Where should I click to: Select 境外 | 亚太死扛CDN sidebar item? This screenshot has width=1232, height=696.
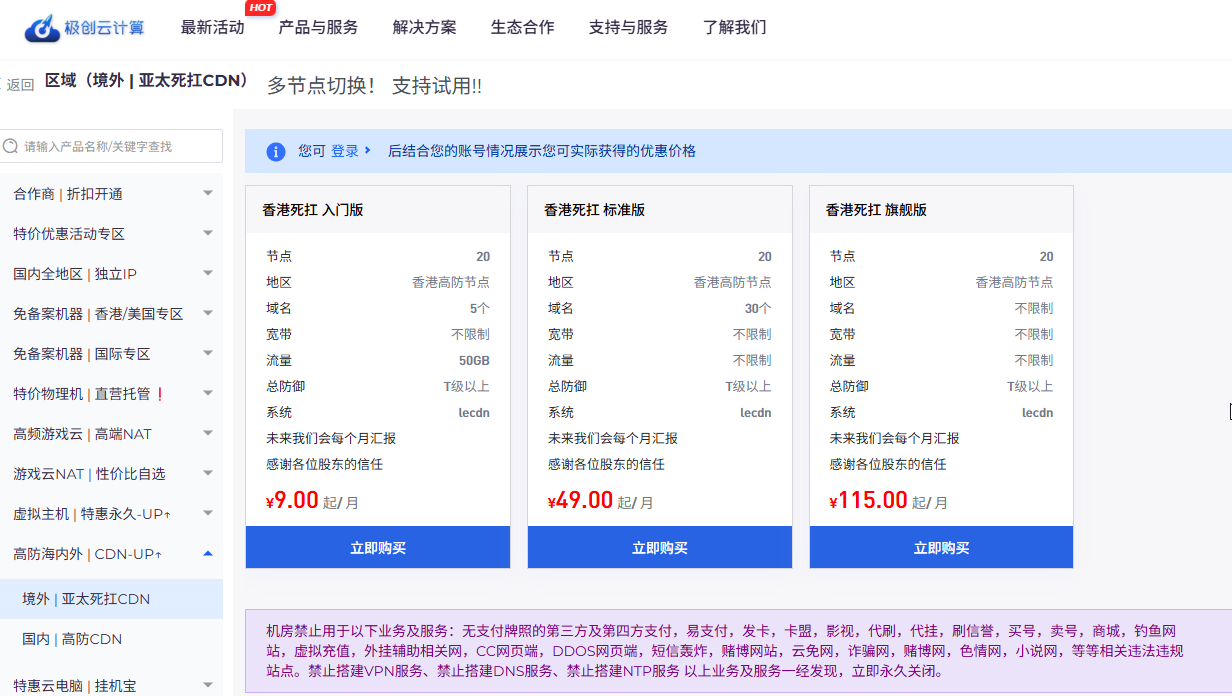[86, 599]
